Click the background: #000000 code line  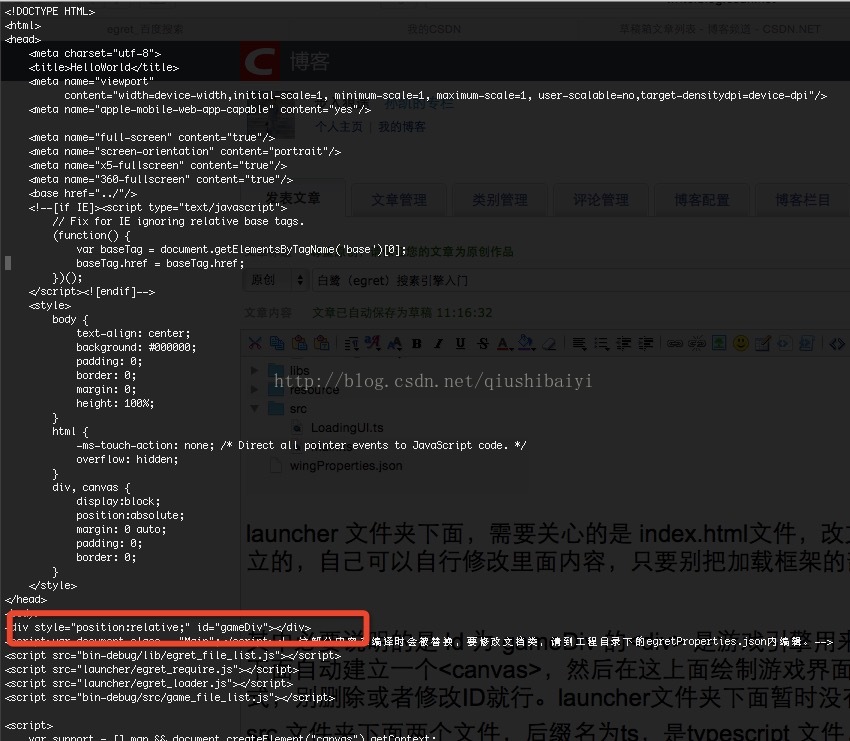136,347
